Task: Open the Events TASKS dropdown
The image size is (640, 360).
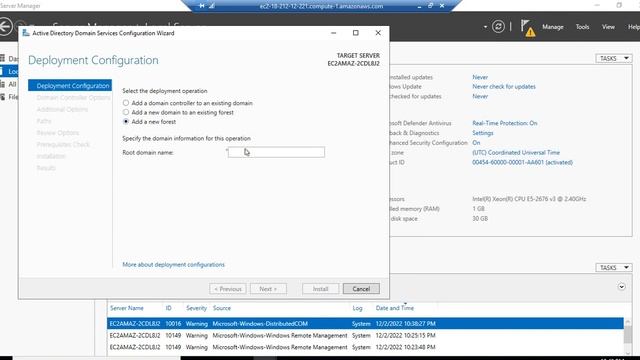Action: (613, 267)
